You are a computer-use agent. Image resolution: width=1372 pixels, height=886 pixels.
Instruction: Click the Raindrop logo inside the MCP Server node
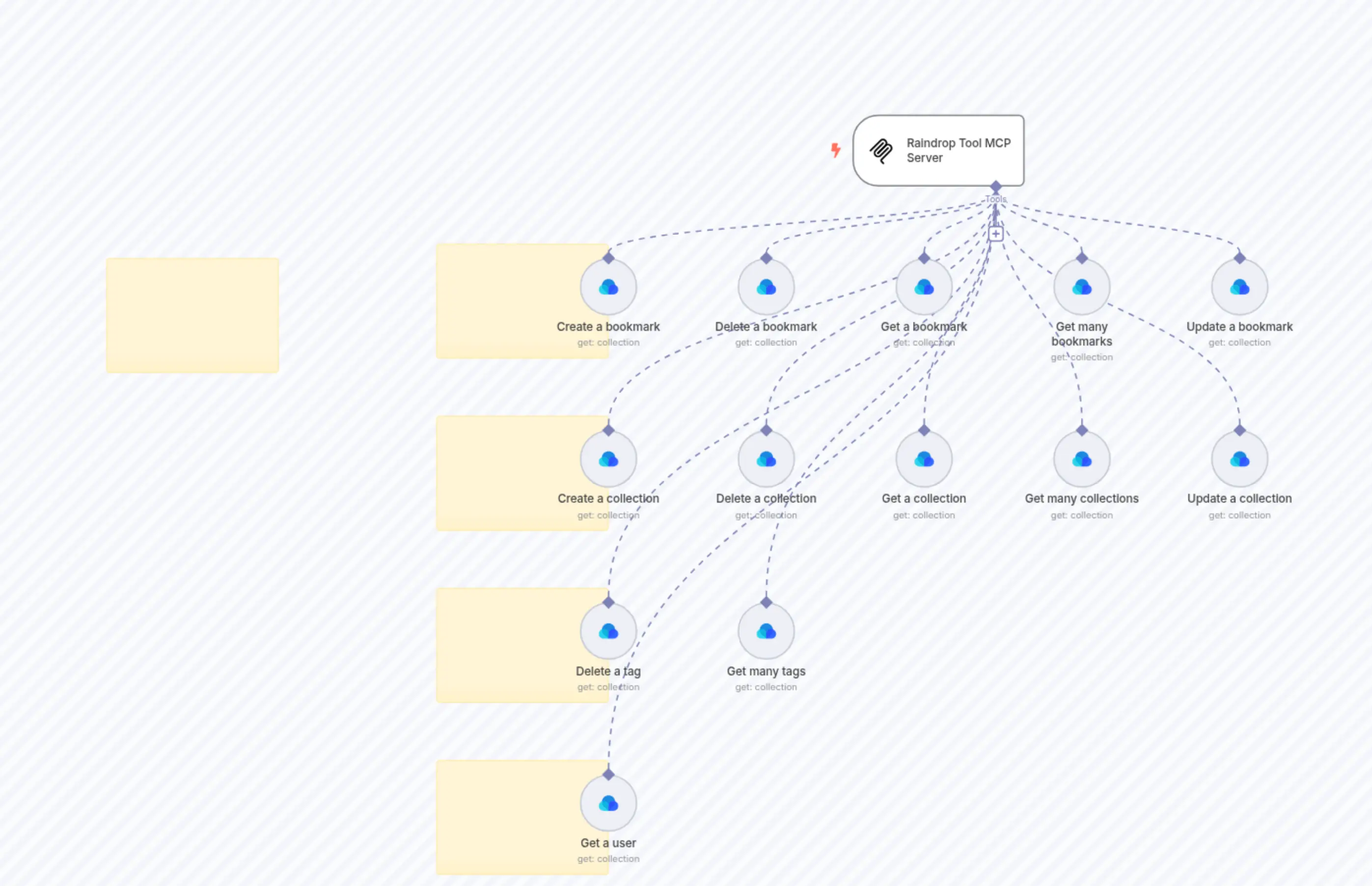880,150
